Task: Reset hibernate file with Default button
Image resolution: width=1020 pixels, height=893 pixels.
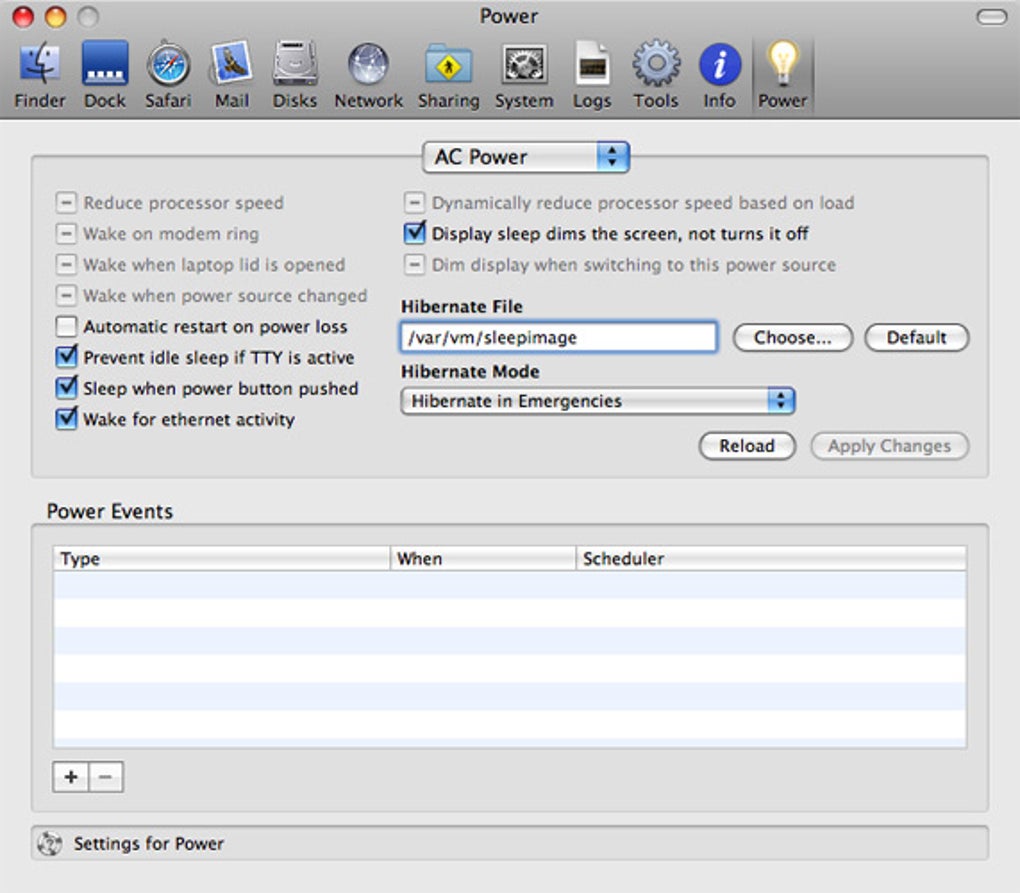Action: pos(916,338)
